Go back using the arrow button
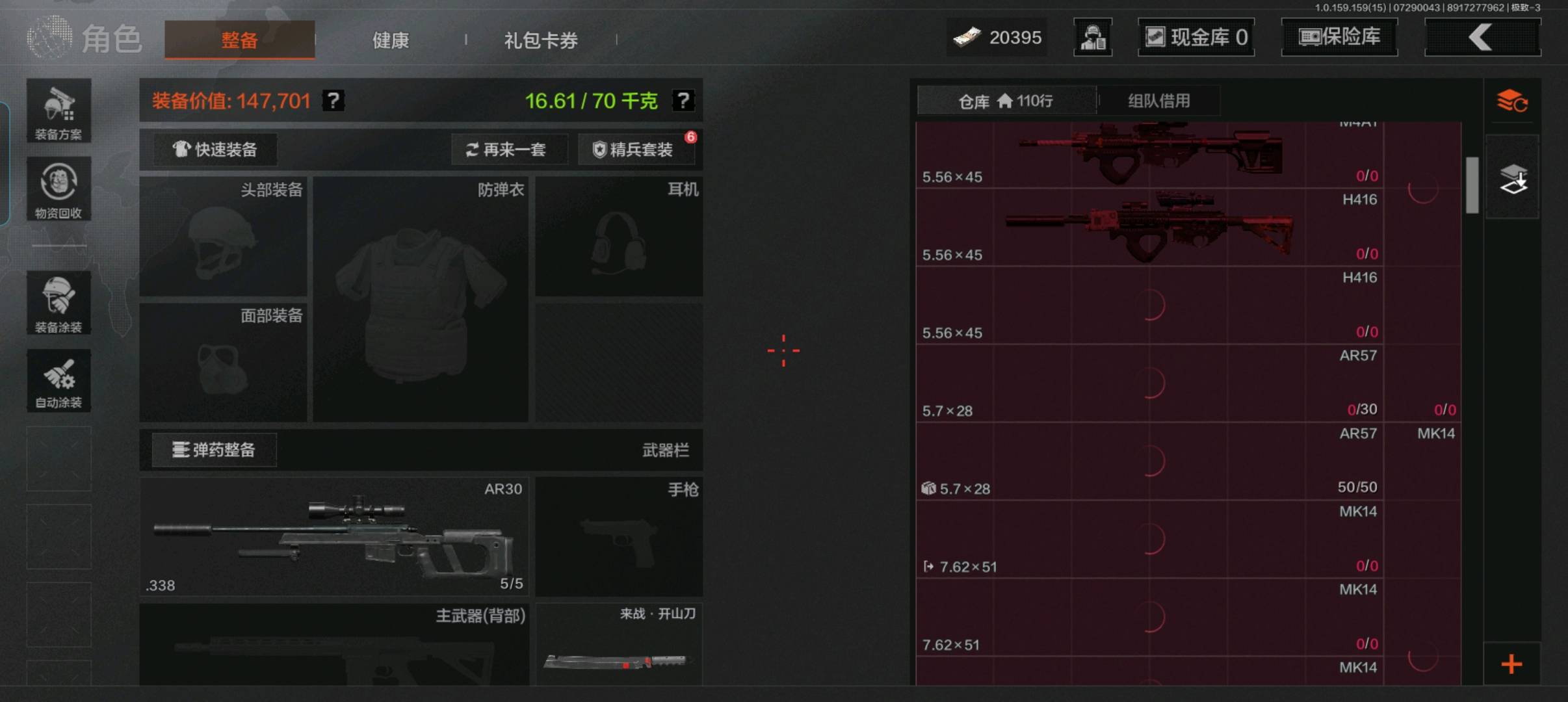This screenshot has width=1568, height=702. 1482,37
